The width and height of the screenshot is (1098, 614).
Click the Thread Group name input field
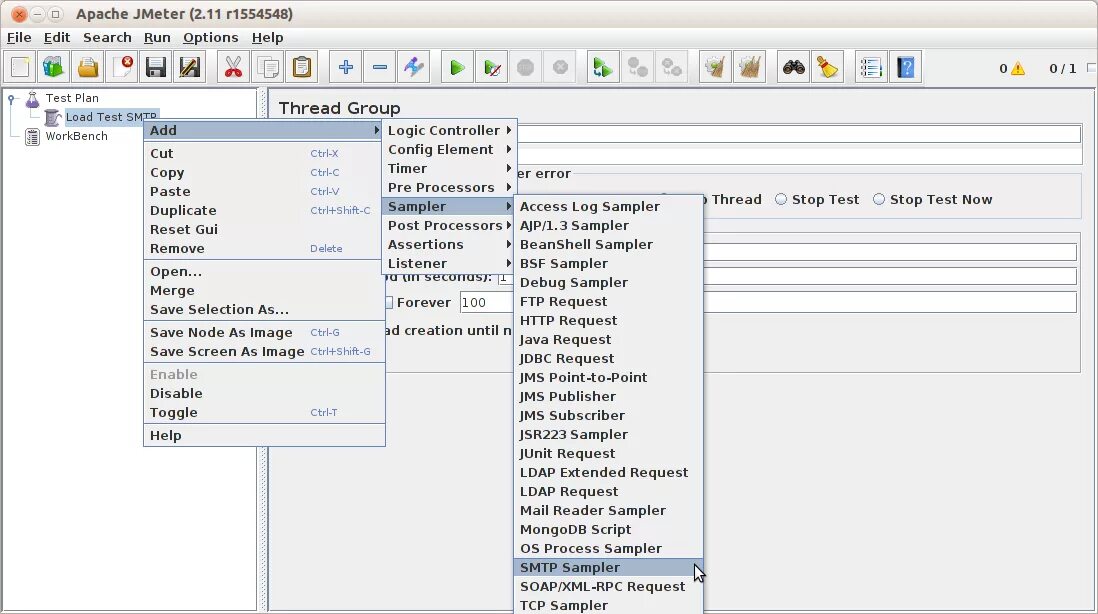click(798, 133)
